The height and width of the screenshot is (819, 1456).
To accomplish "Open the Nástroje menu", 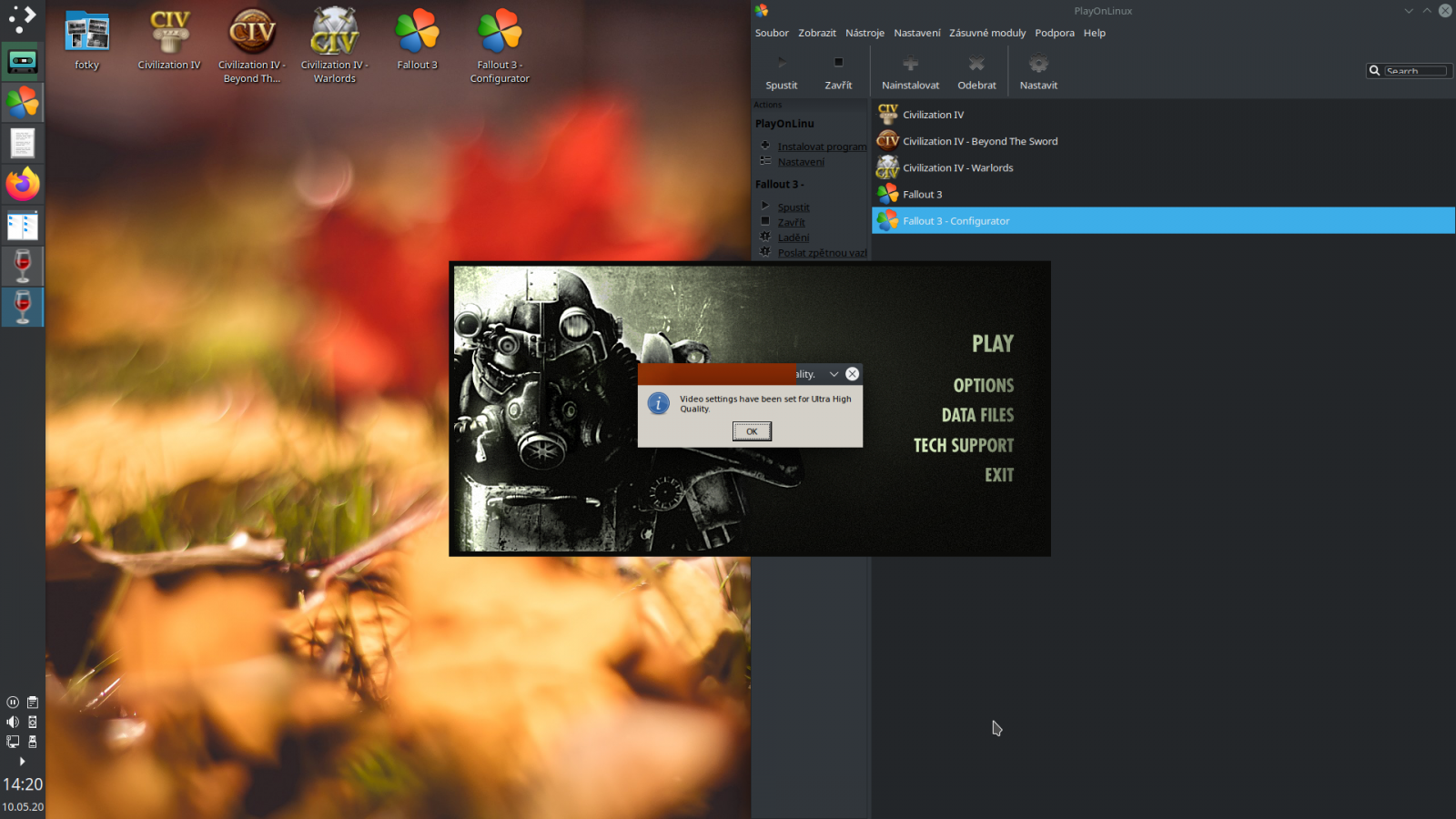I will click(864, 33).
